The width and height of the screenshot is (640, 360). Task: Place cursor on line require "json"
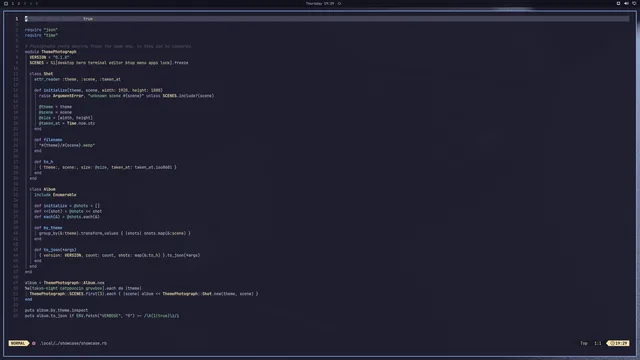[41, 30]
